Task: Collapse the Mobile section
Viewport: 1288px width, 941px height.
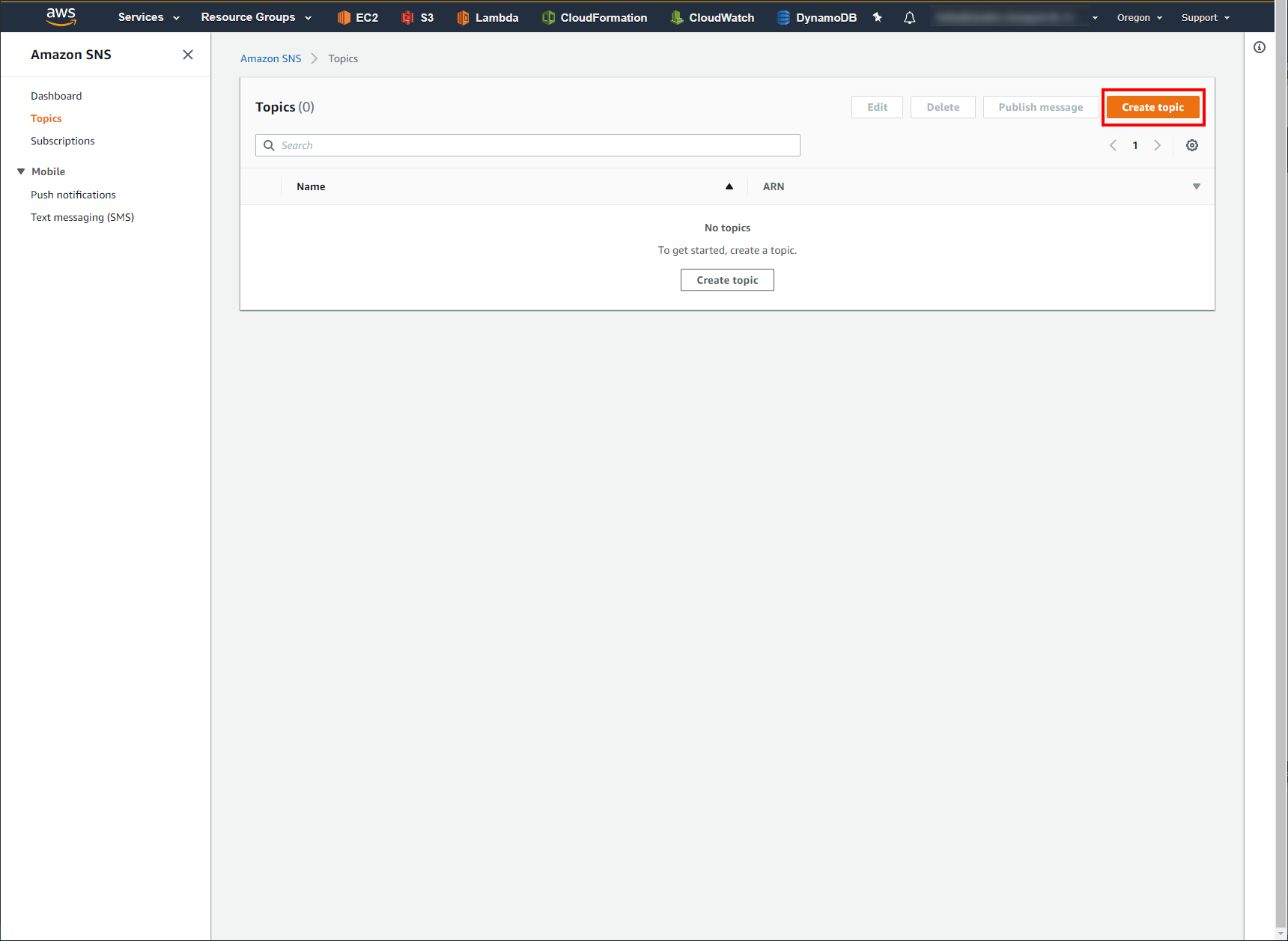Action: [x=21, y=171]
